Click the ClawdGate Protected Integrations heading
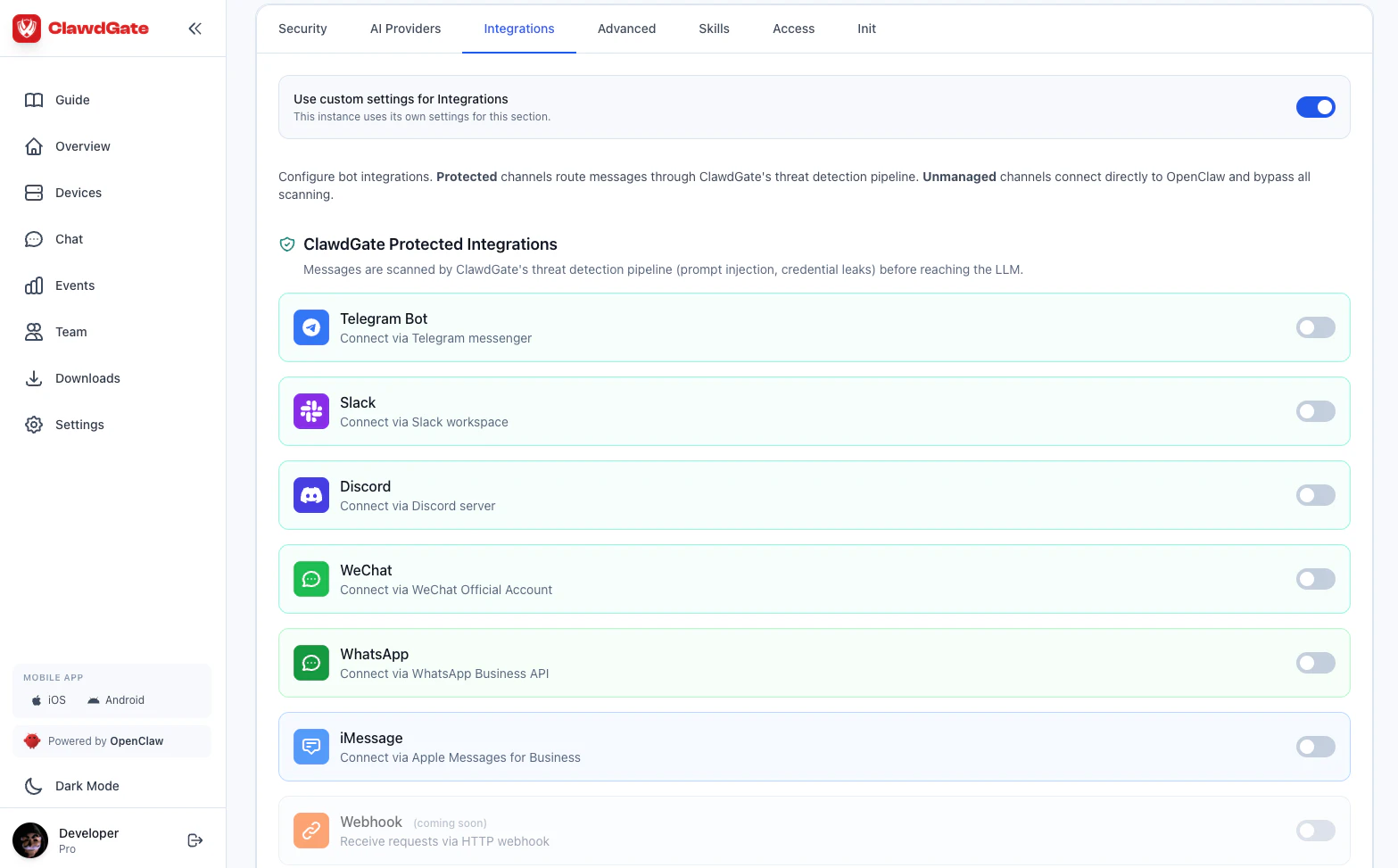This screenshot has width=1398, height=868. click(430, 244)
